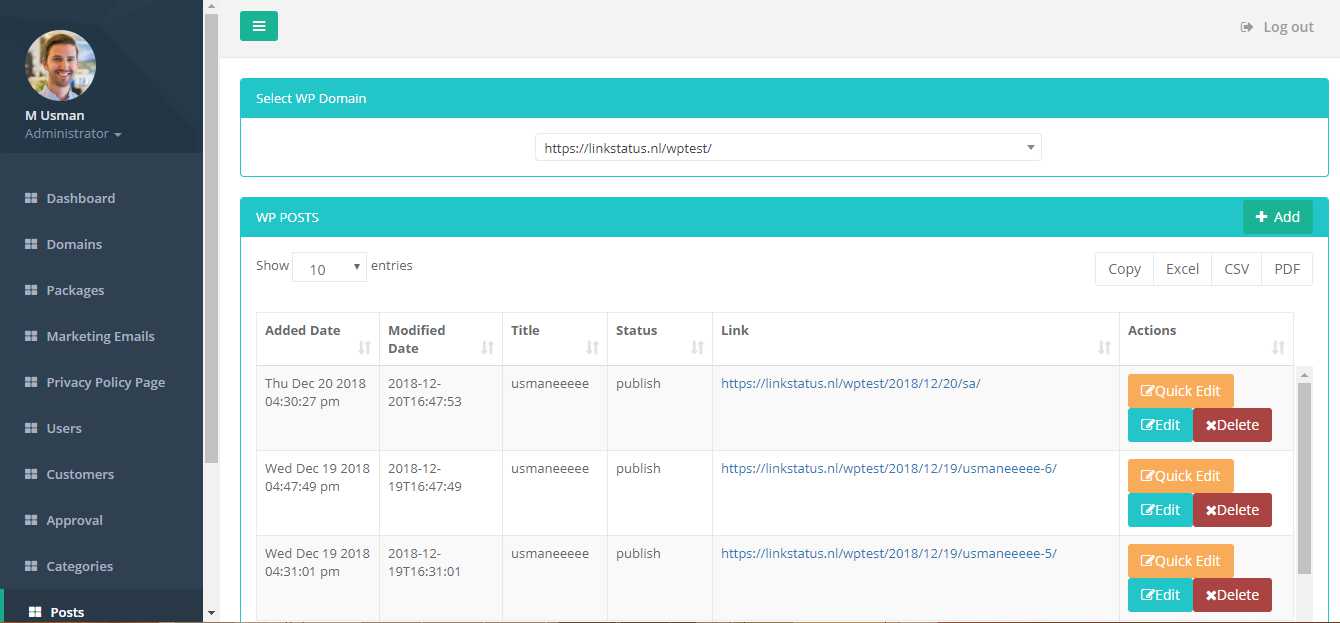The height and width of the screenshot is (623, 1340).
Task: Click the '2018-12-19T16:47:49' modified date cell
Action: [440, 493]
